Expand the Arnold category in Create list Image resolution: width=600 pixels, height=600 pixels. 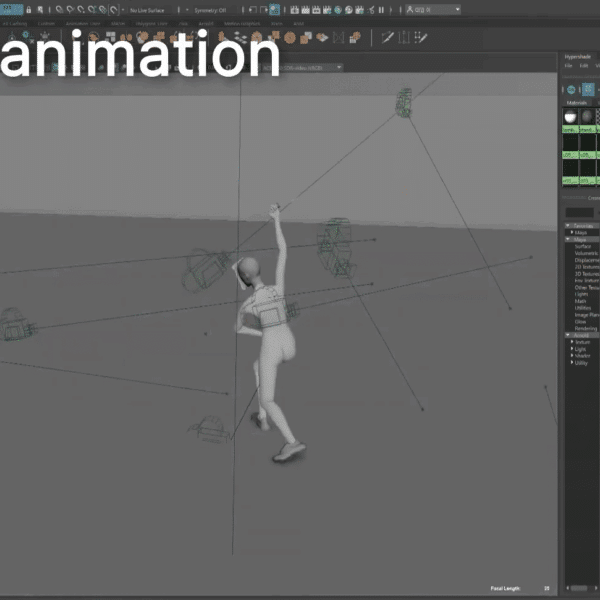pos(580,335)
